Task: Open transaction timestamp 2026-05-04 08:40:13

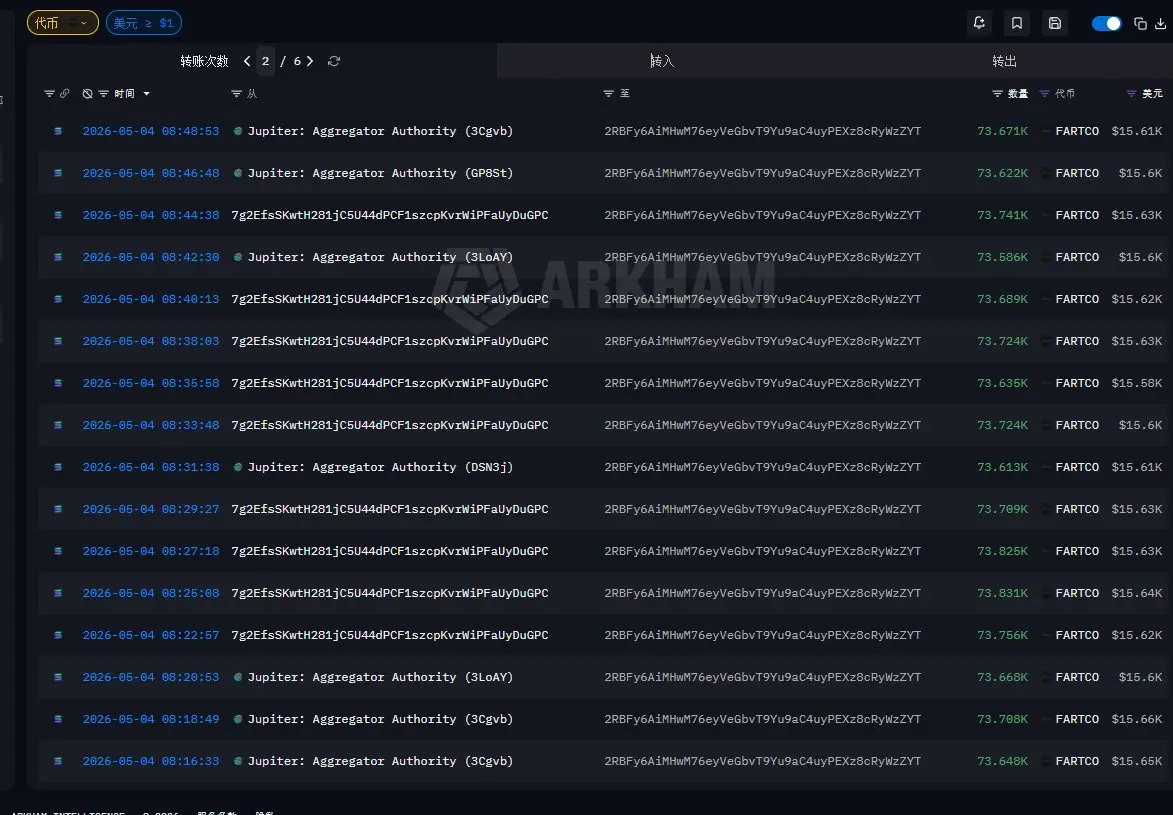Action: point(151,299)
